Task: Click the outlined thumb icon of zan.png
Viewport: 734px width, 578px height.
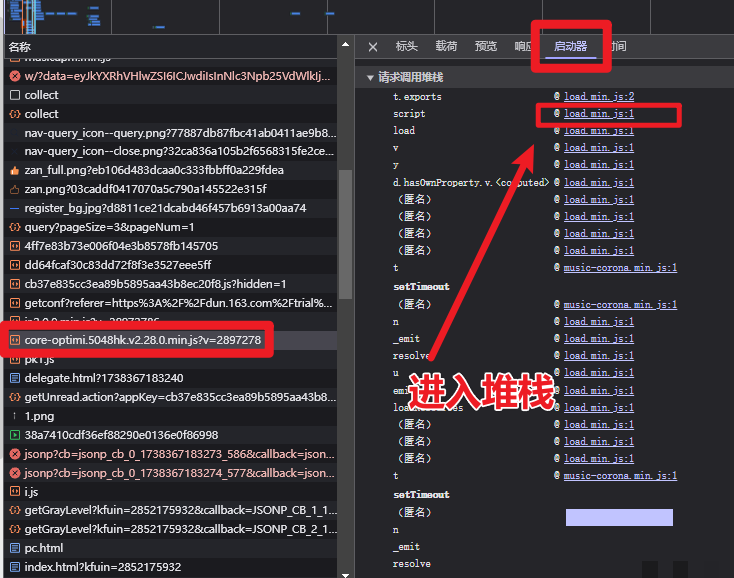Action: click(x=15, y=190)
